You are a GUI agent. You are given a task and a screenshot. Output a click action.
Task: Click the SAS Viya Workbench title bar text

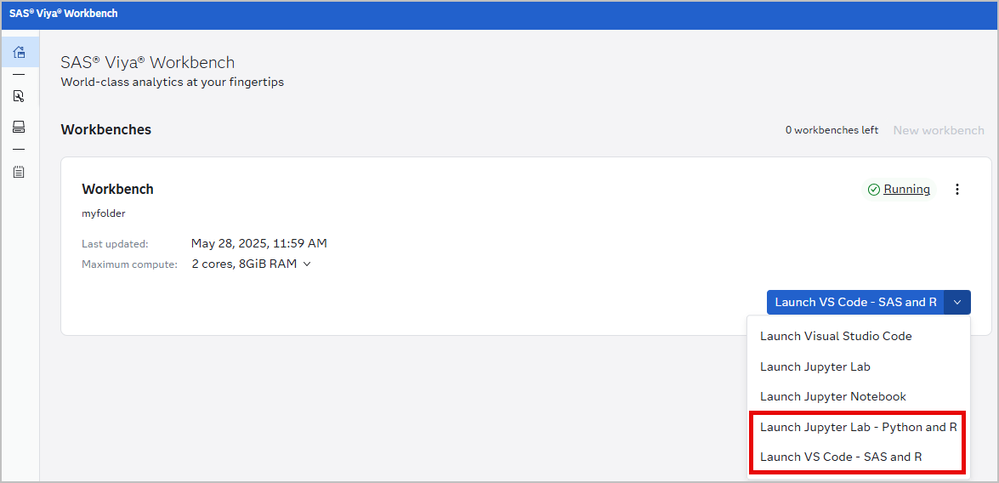pos(62,14)
